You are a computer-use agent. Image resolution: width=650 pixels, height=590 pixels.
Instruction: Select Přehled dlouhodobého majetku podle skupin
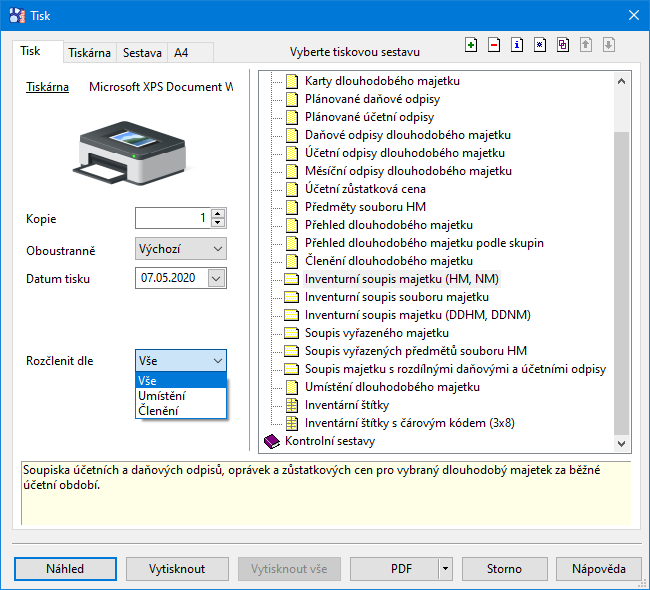(x=424, y=243)
